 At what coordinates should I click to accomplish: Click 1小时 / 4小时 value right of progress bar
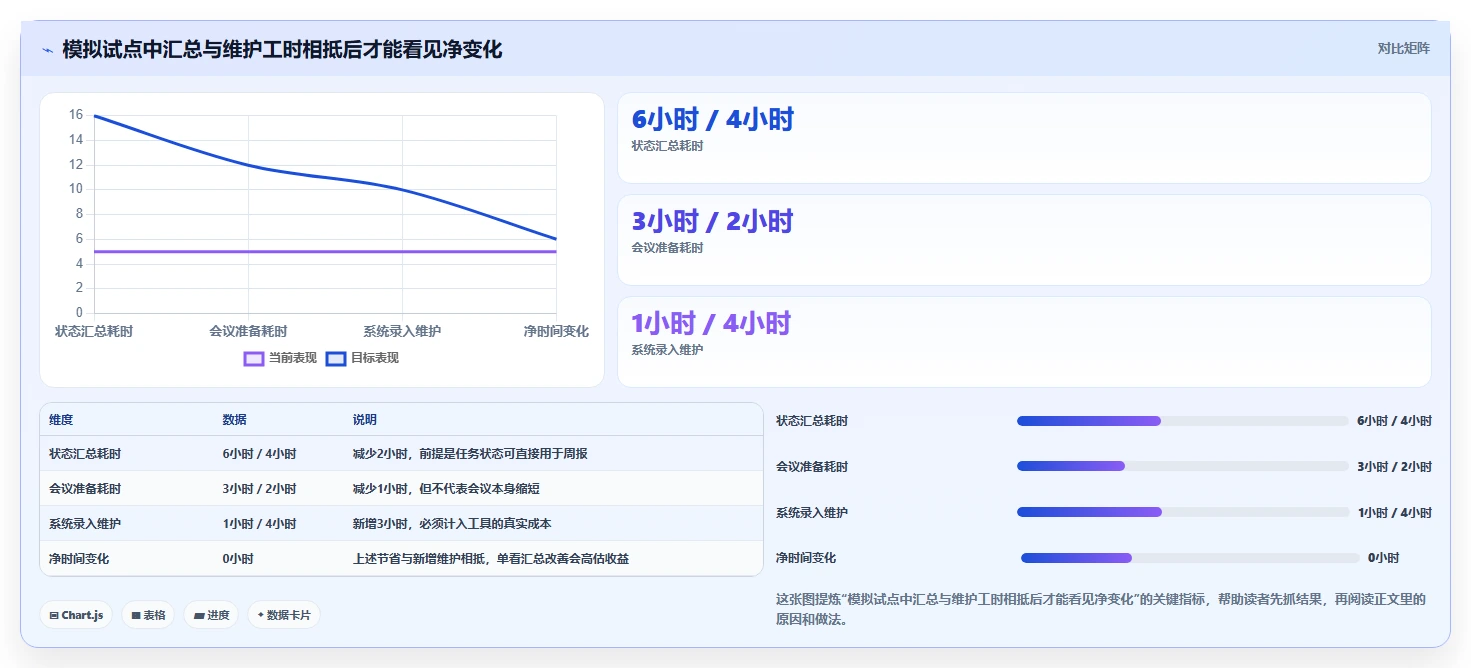click(1394, 513)
